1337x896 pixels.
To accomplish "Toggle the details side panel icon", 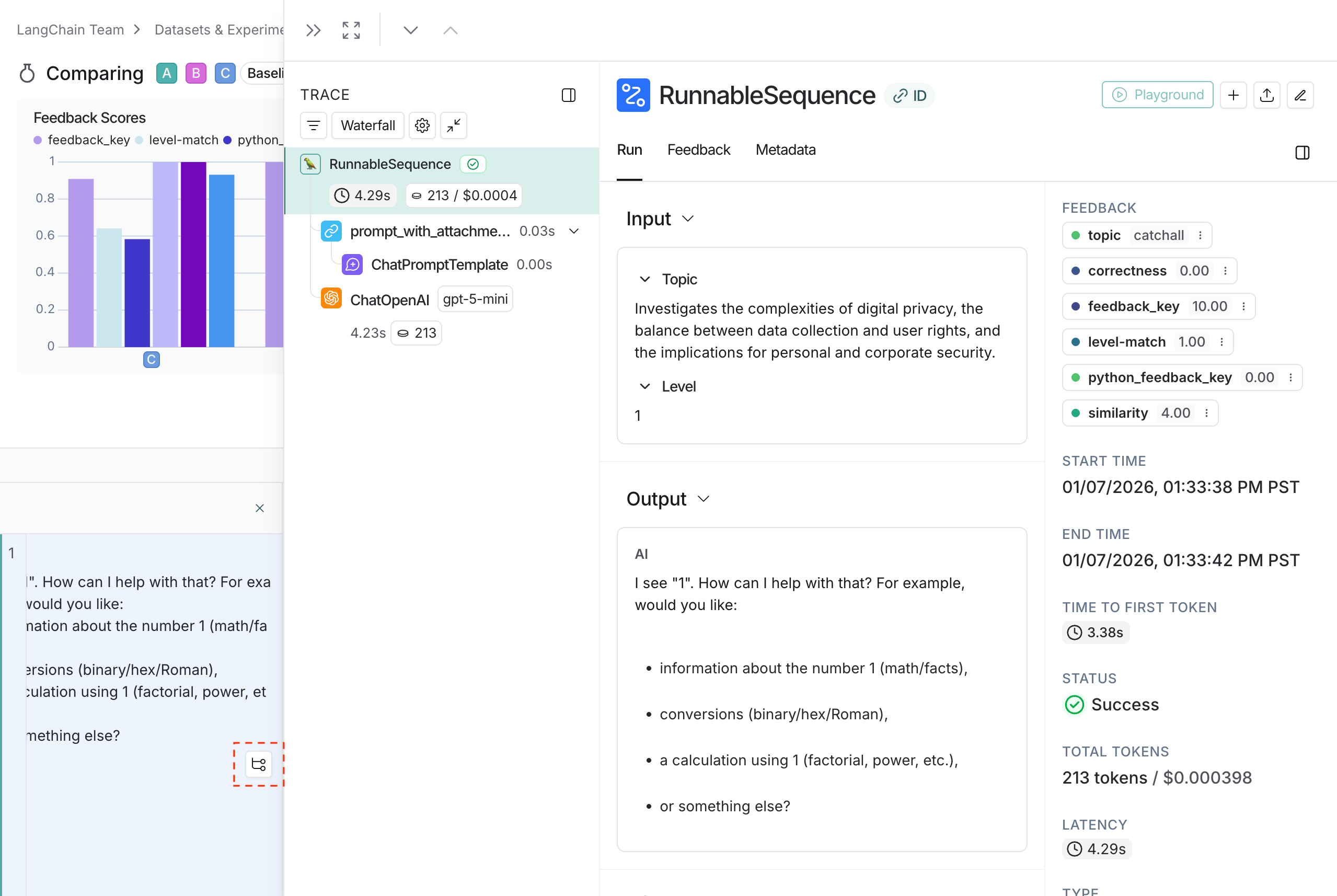I will pyautogui.click(x=1303, y=153).
